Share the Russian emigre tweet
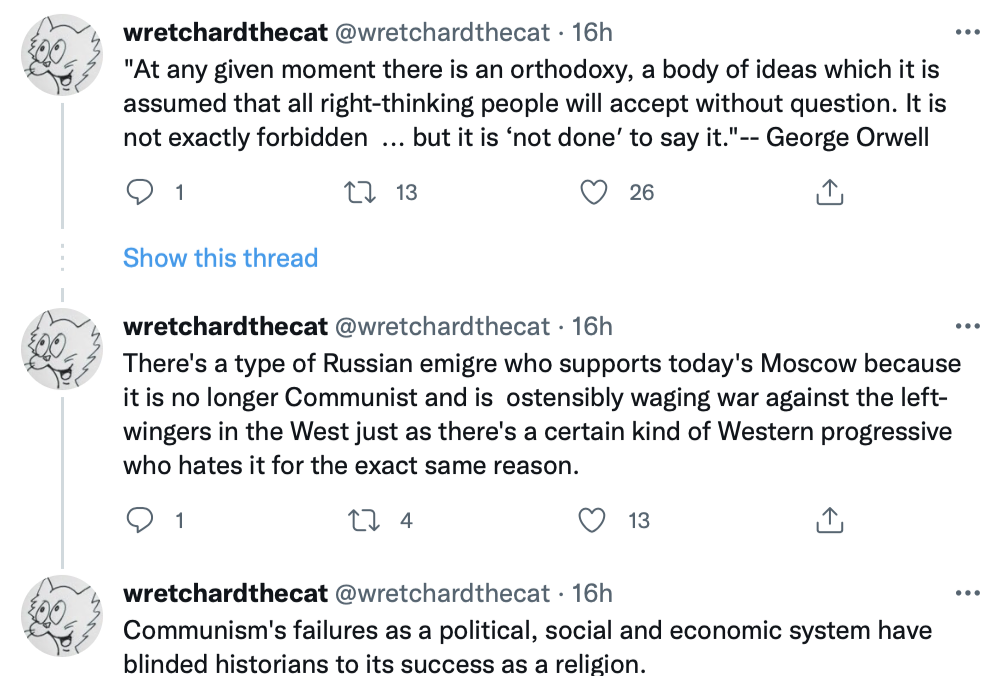This screenshot has width=1000, height=676. [x=829, y=520]
